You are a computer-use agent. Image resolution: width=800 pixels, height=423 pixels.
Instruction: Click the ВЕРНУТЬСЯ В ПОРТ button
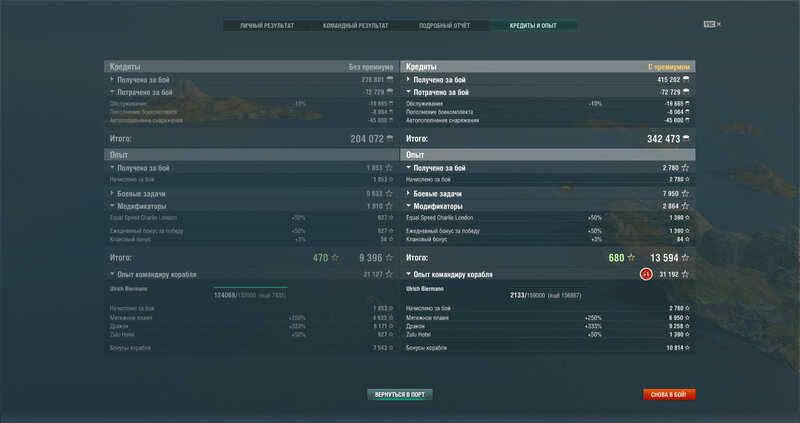pyautogui.click(x=399, y=394)
